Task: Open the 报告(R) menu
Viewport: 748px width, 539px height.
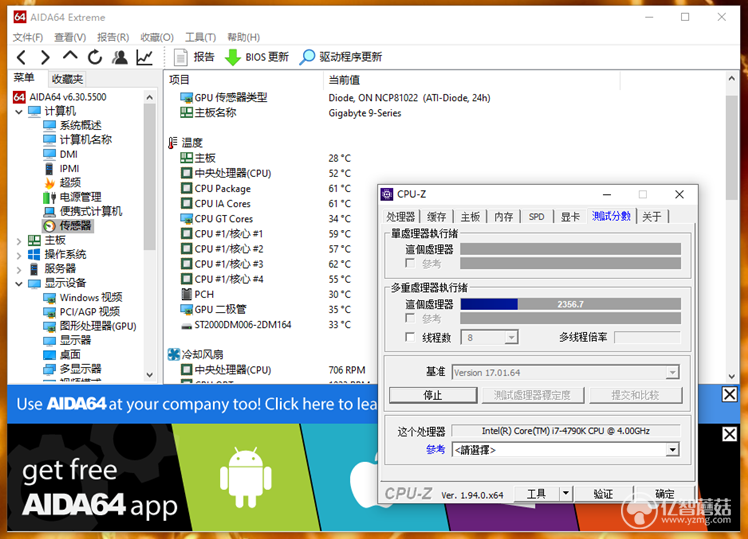Action: 113,37
